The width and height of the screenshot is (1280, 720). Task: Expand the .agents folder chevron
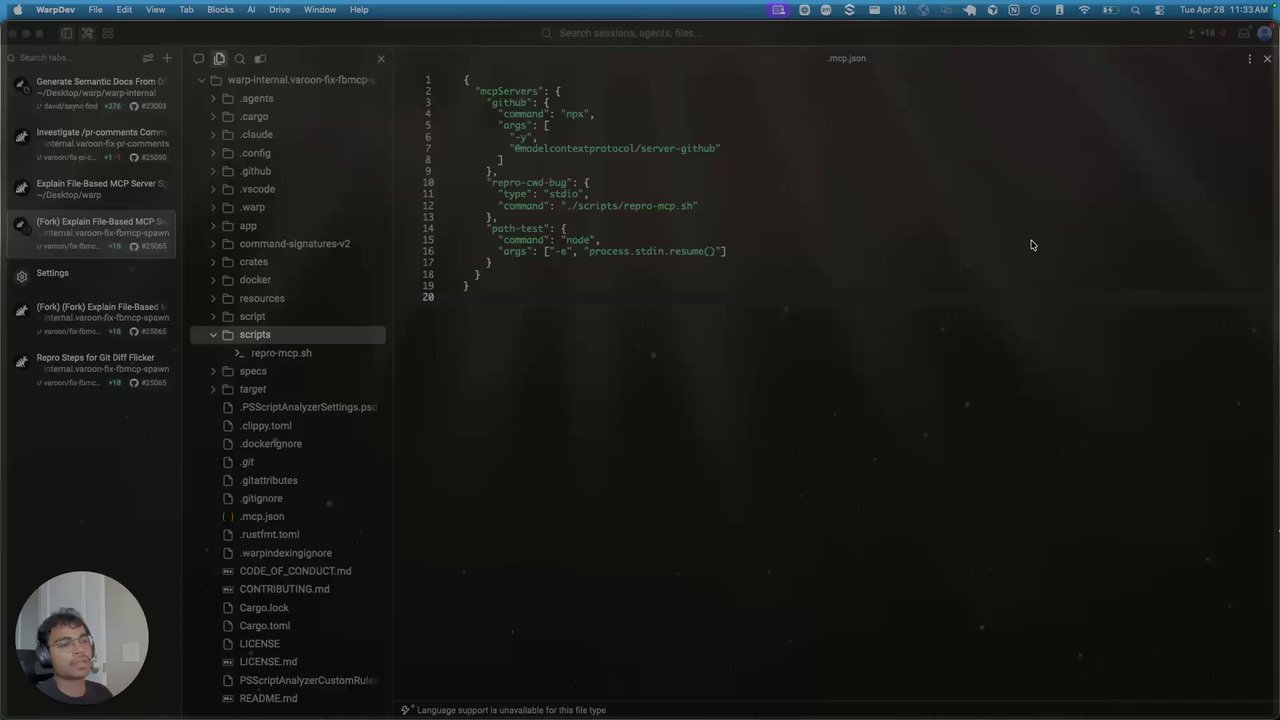click(213, 99)
